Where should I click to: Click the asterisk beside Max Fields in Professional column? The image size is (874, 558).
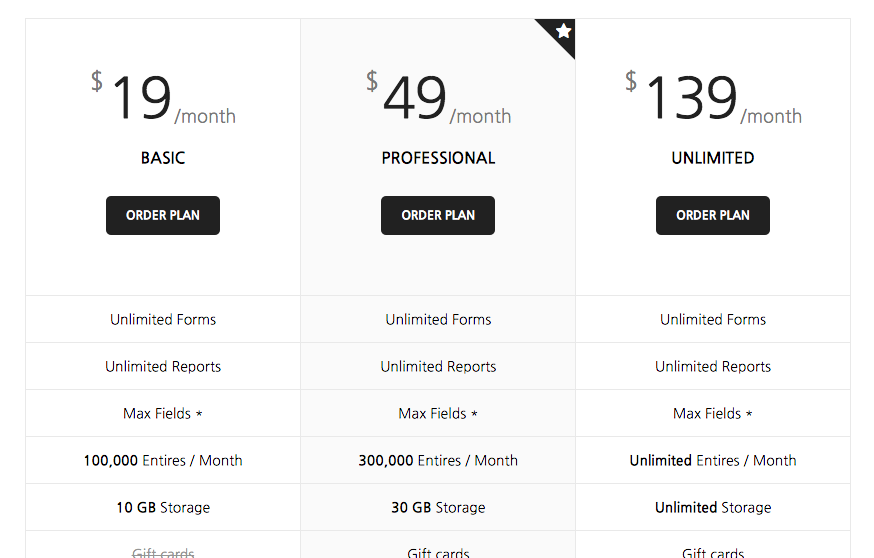click(474, 413)
